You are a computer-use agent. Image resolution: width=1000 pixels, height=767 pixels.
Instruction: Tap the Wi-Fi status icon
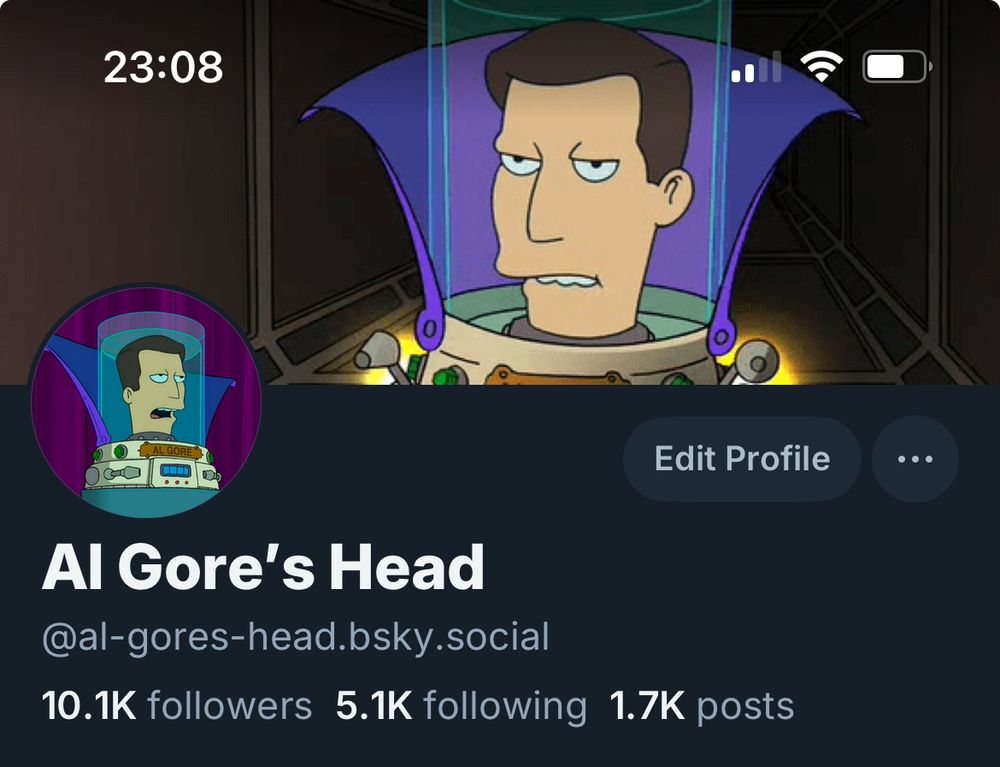(821, 66)
